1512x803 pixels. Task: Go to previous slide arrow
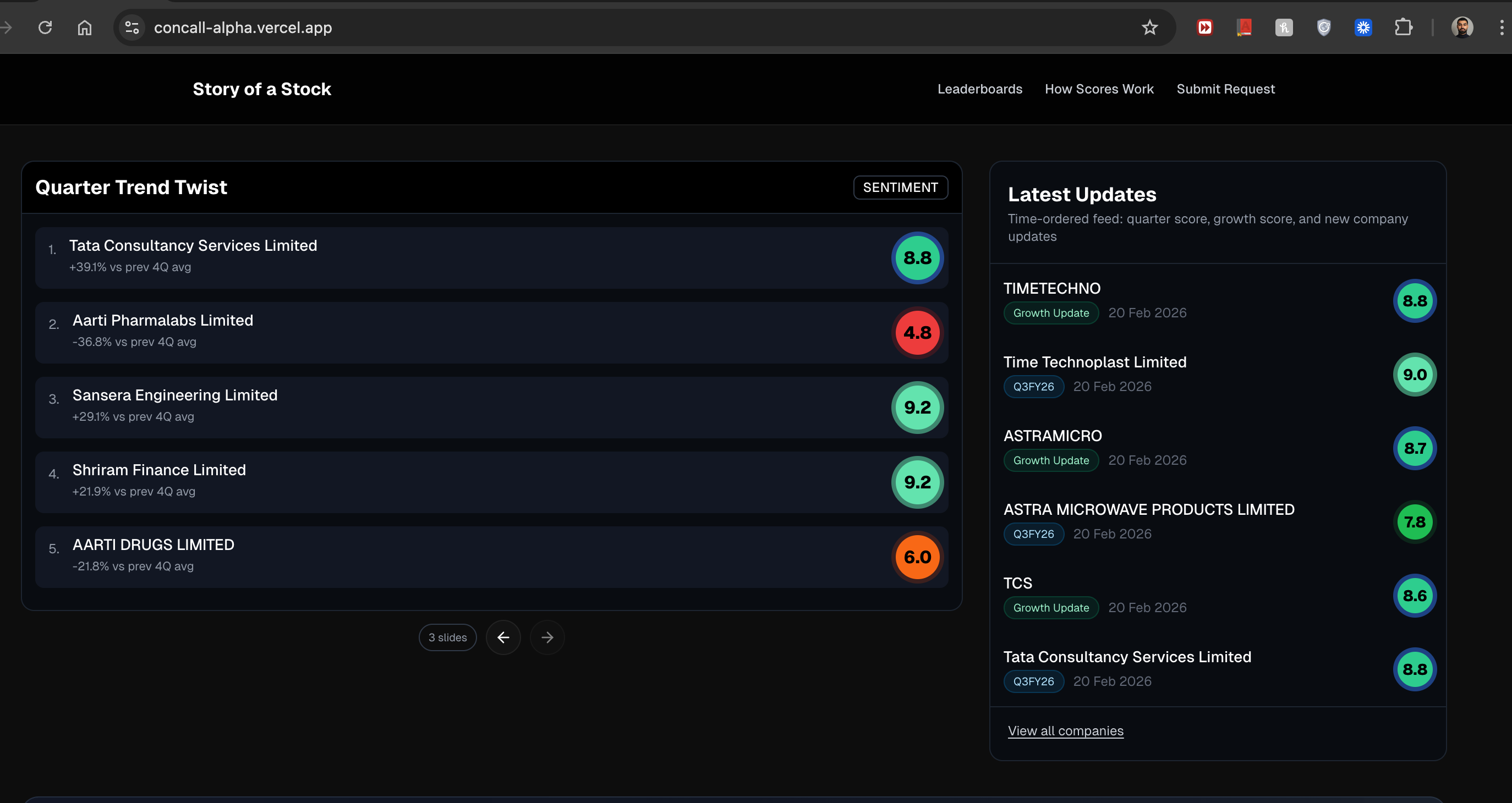[x=503, y=637]
